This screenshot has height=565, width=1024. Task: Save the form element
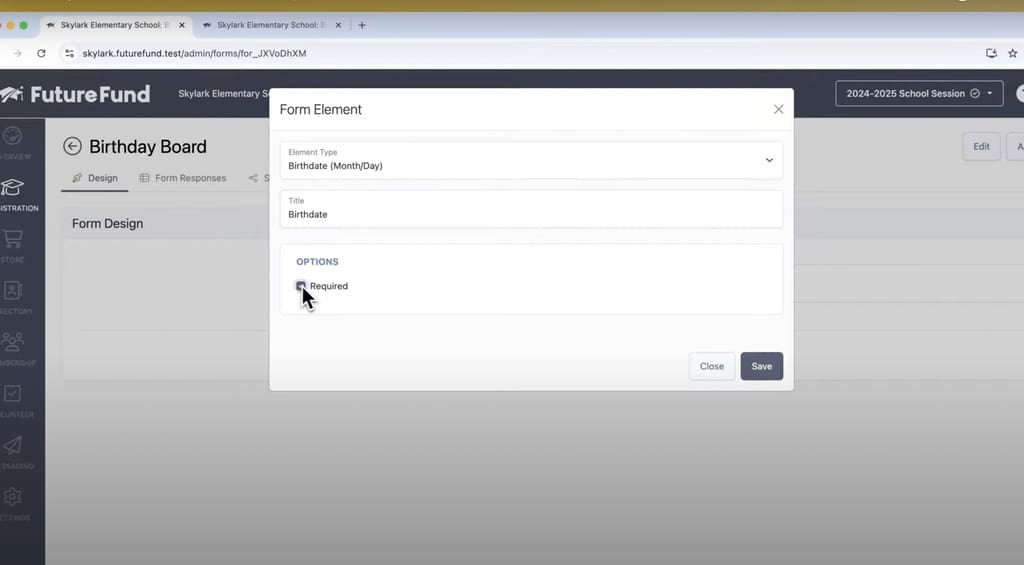pos(761,366)
